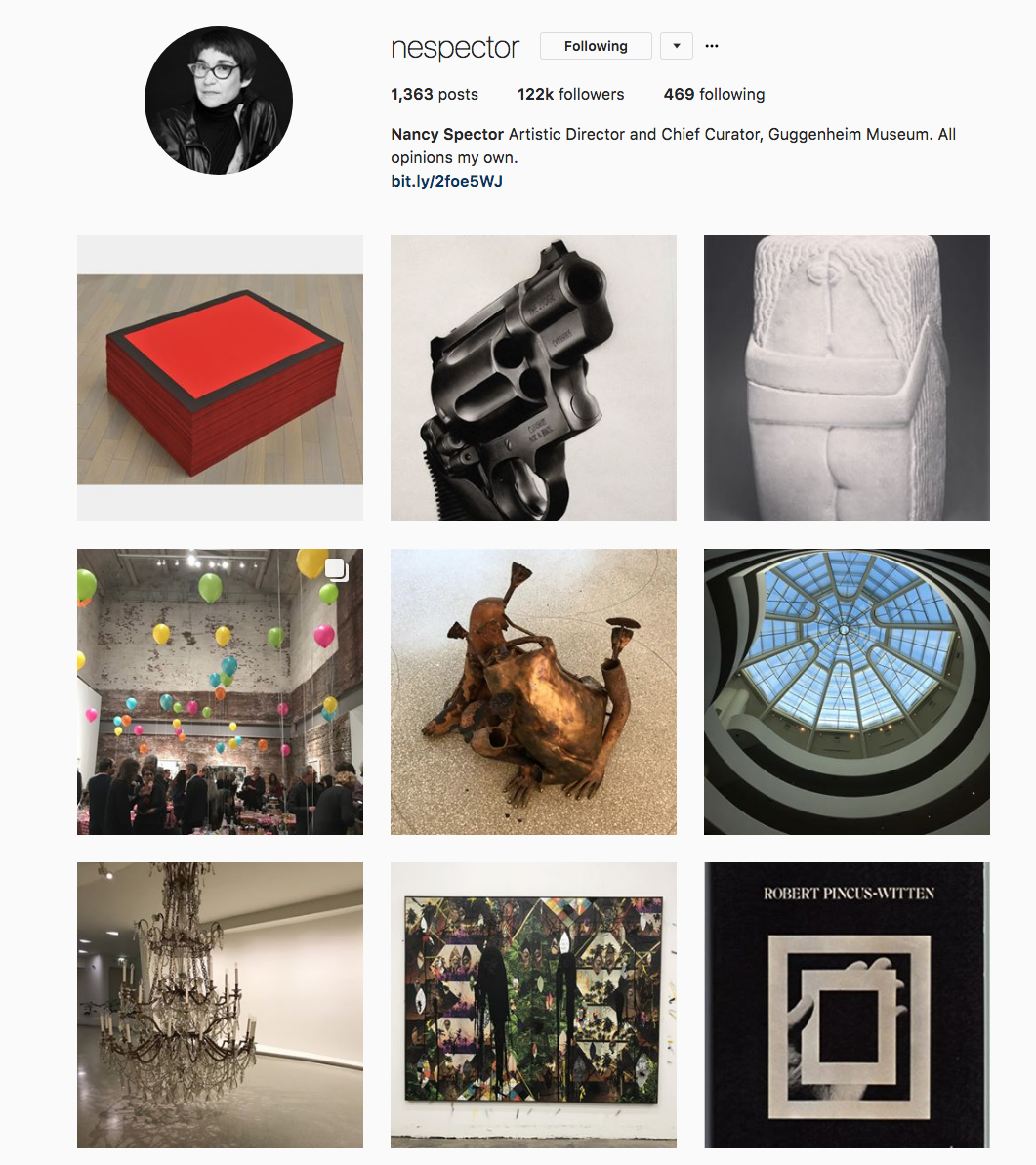Open the red stacked paper artwork post
The height and width of the screenshot is (1165, 1036).
point(220,378)
